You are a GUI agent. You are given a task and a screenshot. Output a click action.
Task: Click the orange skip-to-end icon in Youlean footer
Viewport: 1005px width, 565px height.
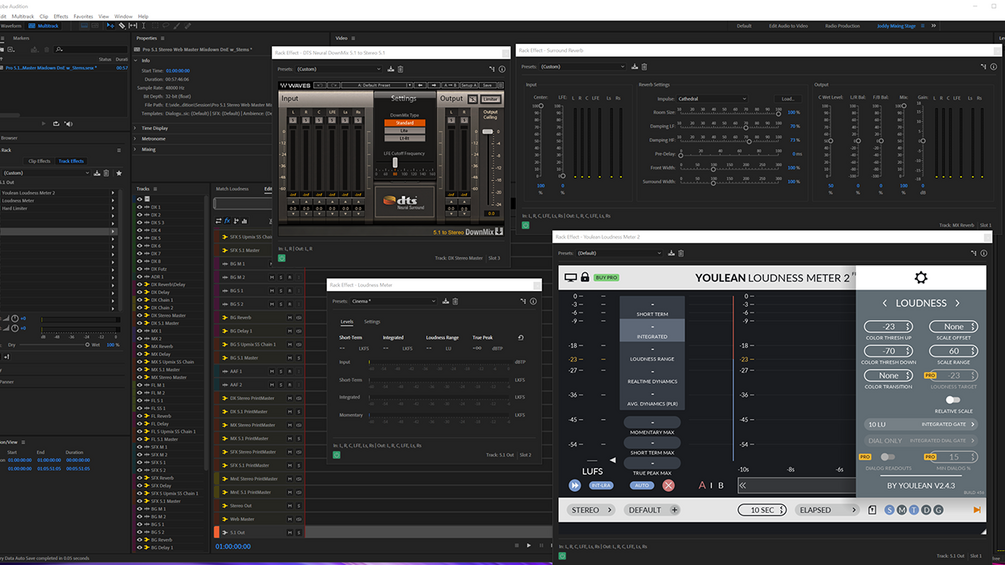click(977, 510)
